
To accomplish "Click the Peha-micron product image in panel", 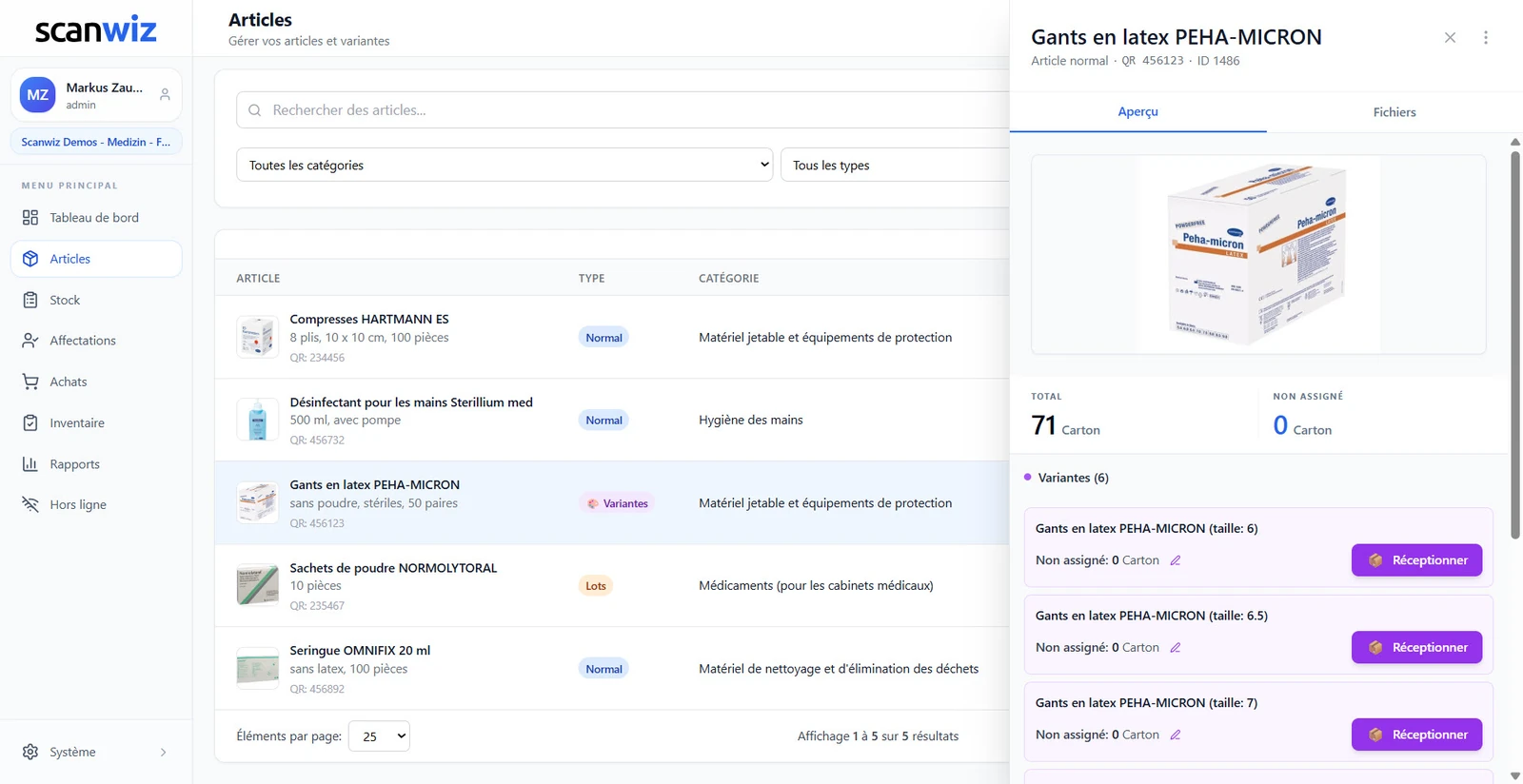I will (x=1258, y=254).
